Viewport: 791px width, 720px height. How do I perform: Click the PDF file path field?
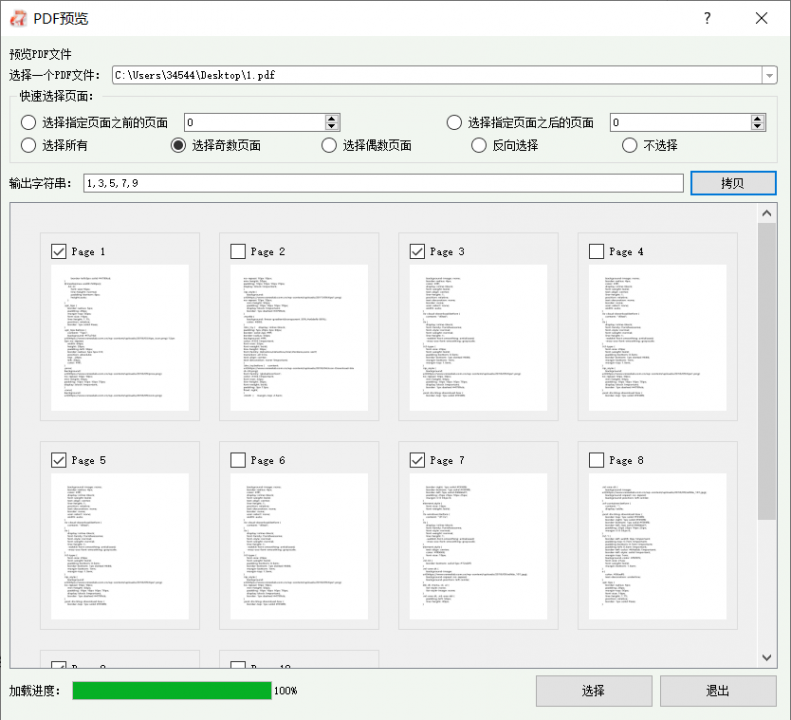[x=437, y=75]
